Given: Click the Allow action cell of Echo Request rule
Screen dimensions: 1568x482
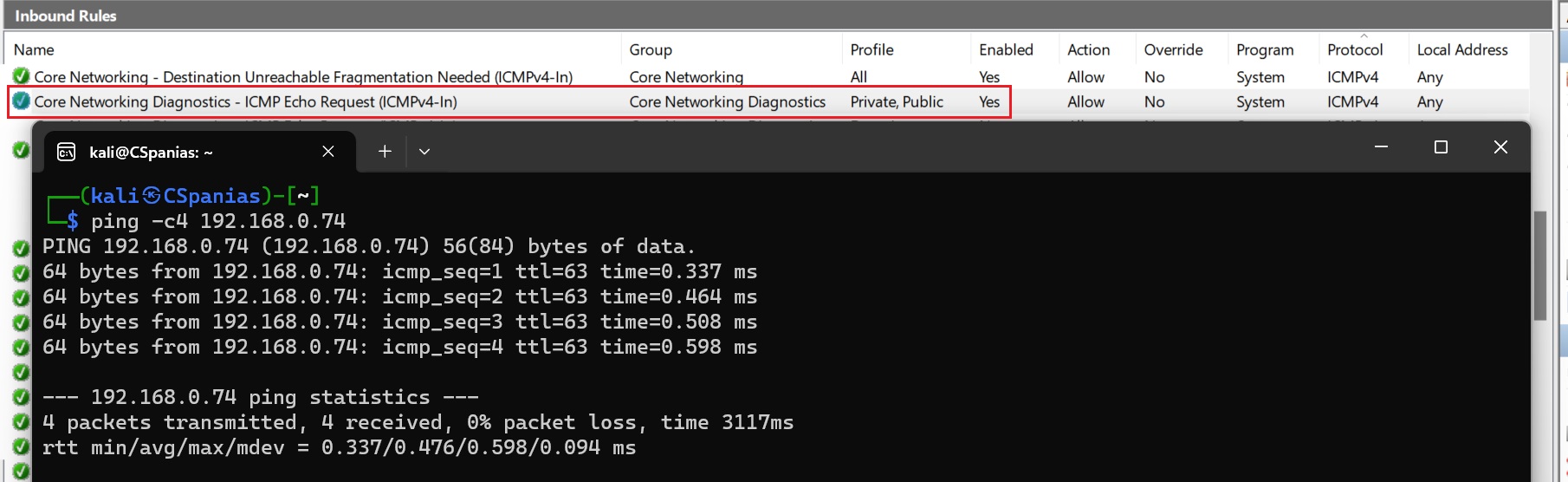Looking at the screenshot, I should pyautogui.click(x=1085, y=101).
